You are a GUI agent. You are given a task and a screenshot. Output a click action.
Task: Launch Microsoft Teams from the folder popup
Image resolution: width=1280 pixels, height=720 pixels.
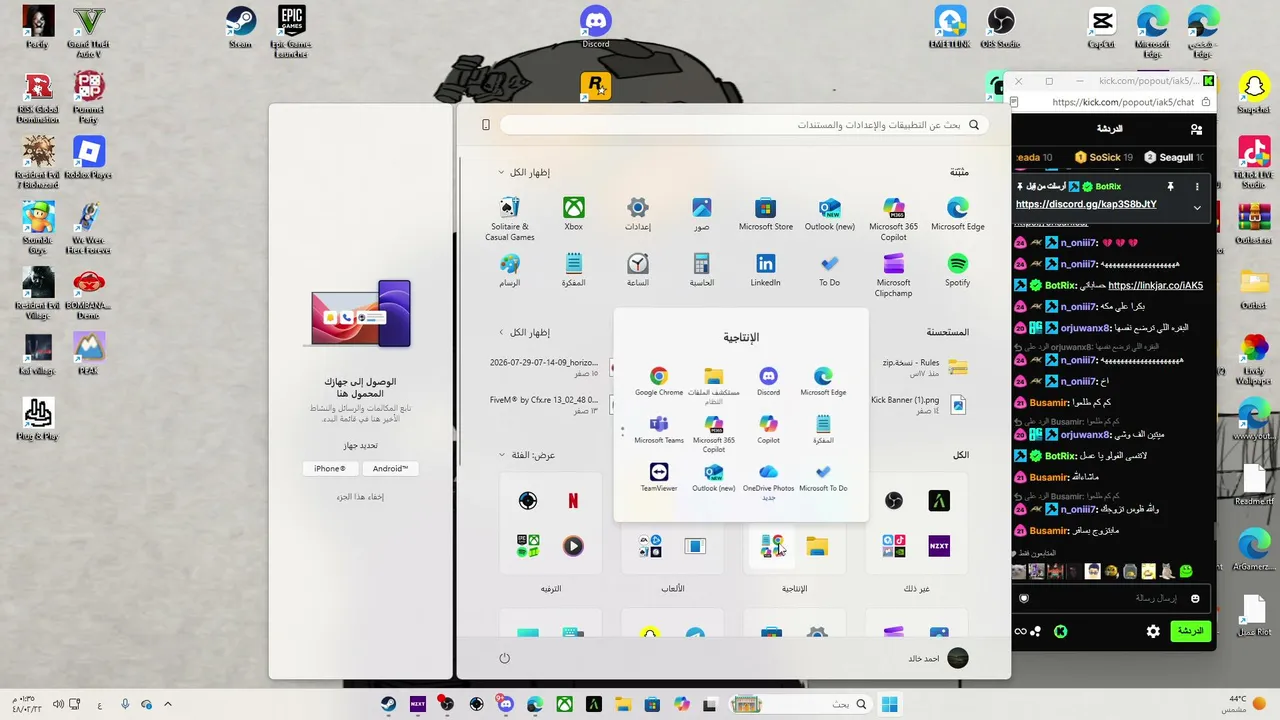pos(659,429)
